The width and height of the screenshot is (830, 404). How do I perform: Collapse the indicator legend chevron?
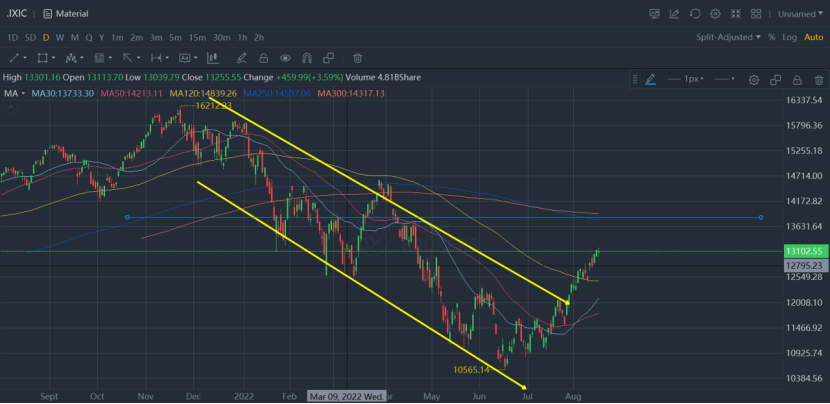click(11, 107)
